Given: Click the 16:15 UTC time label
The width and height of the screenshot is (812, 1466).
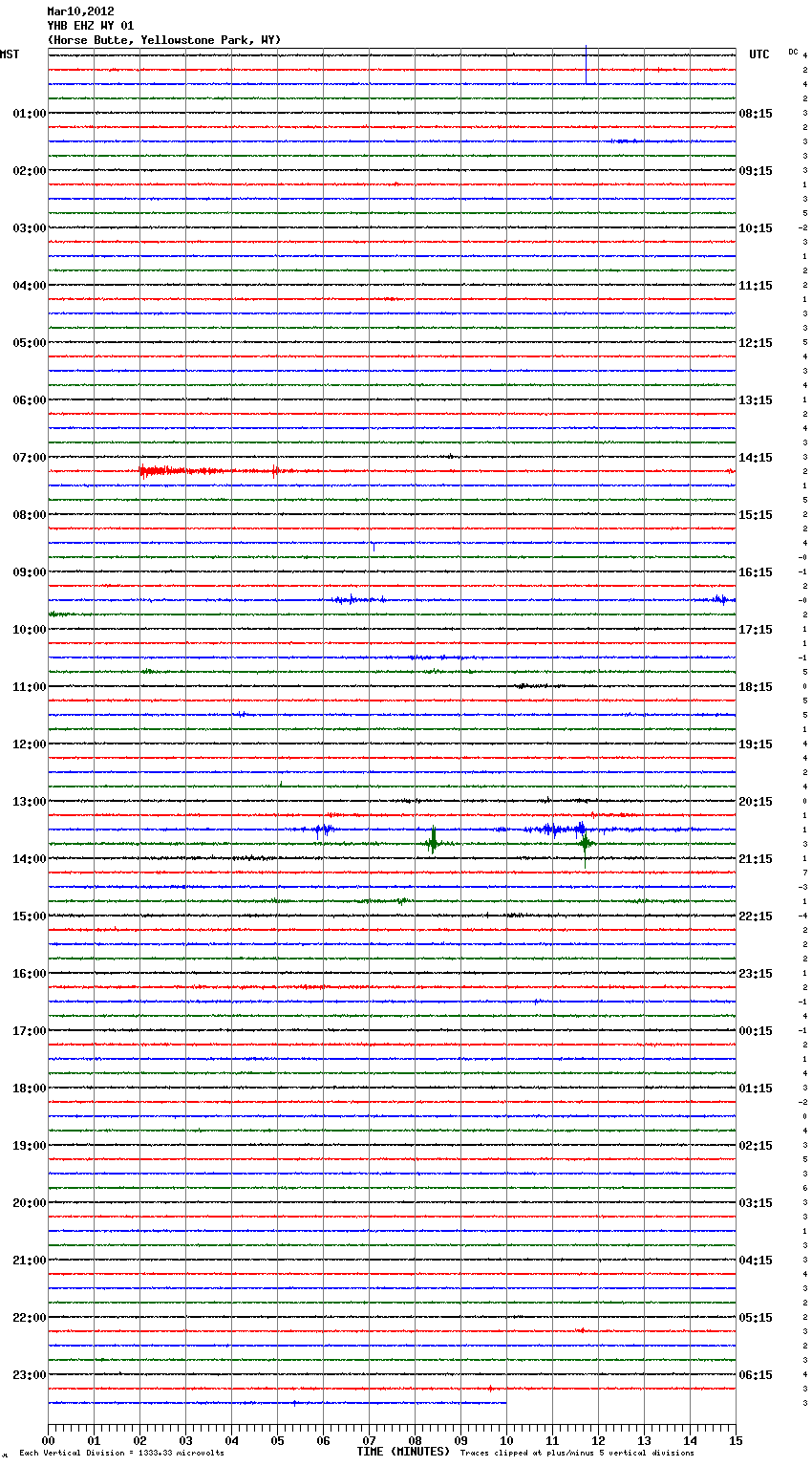Looking at the screenshot, I should pos(756,572).
